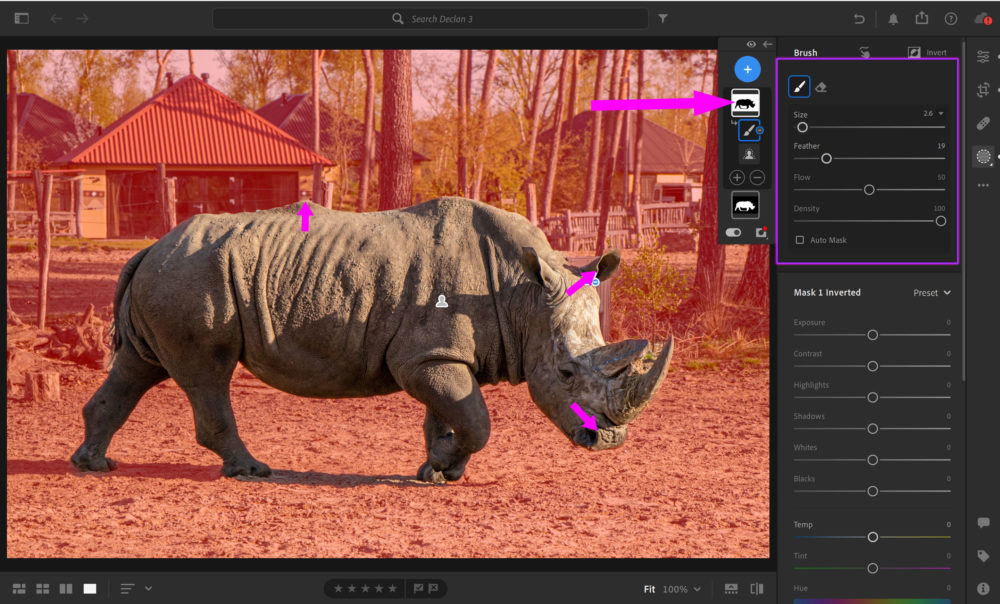The height and width of the screenshot is (604, 1000).
Task: Adjust the Feather slider handle
Action: click(x=826, y=158)
